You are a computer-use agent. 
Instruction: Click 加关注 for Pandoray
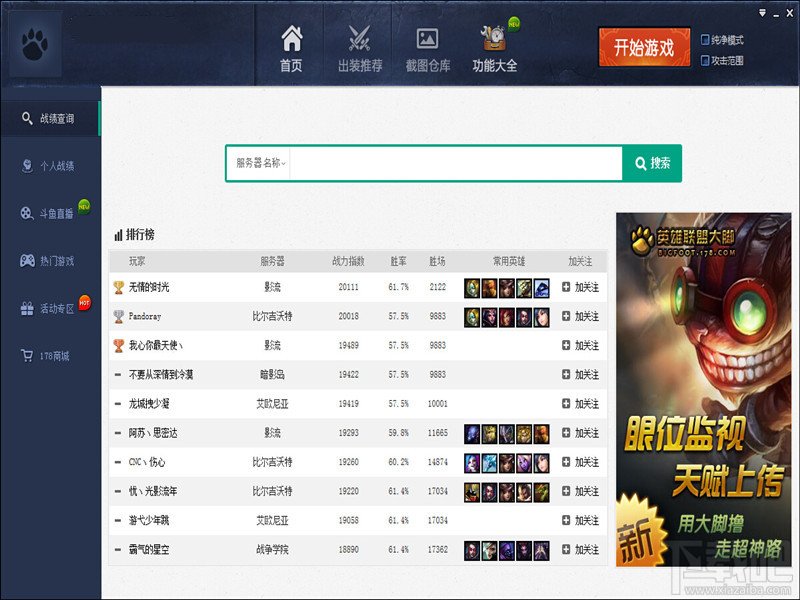click(x=580, y=316)
